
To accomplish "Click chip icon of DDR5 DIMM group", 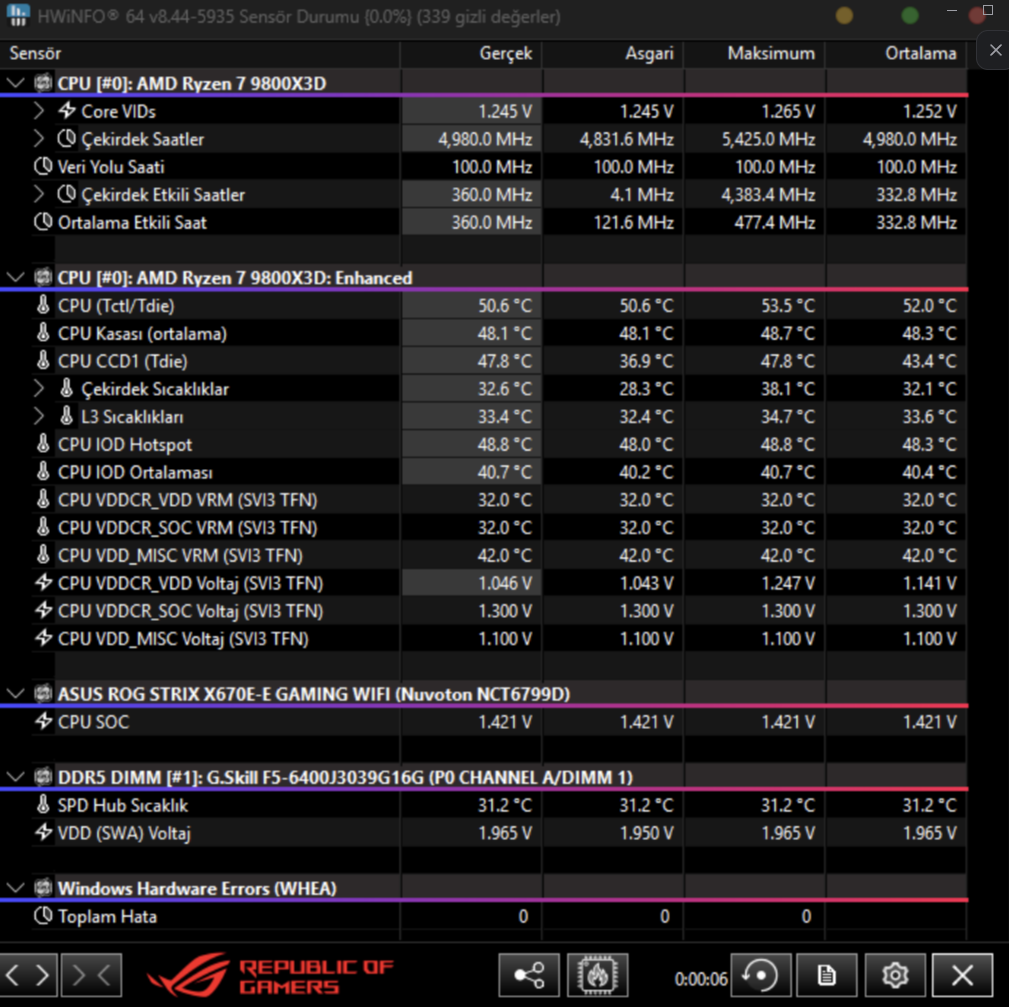I will [43, 777].
